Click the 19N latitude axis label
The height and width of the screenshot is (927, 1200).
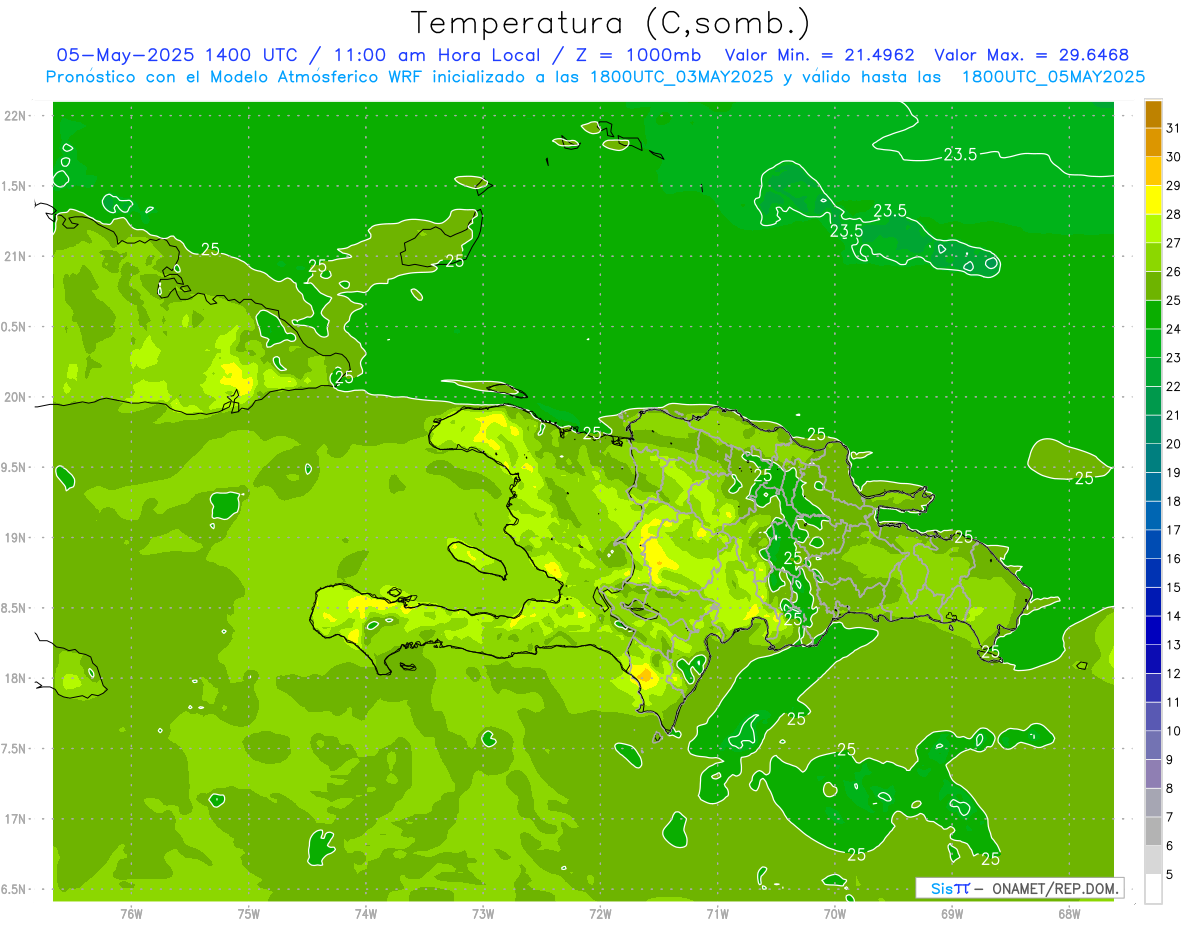click(x=14, y=538)
